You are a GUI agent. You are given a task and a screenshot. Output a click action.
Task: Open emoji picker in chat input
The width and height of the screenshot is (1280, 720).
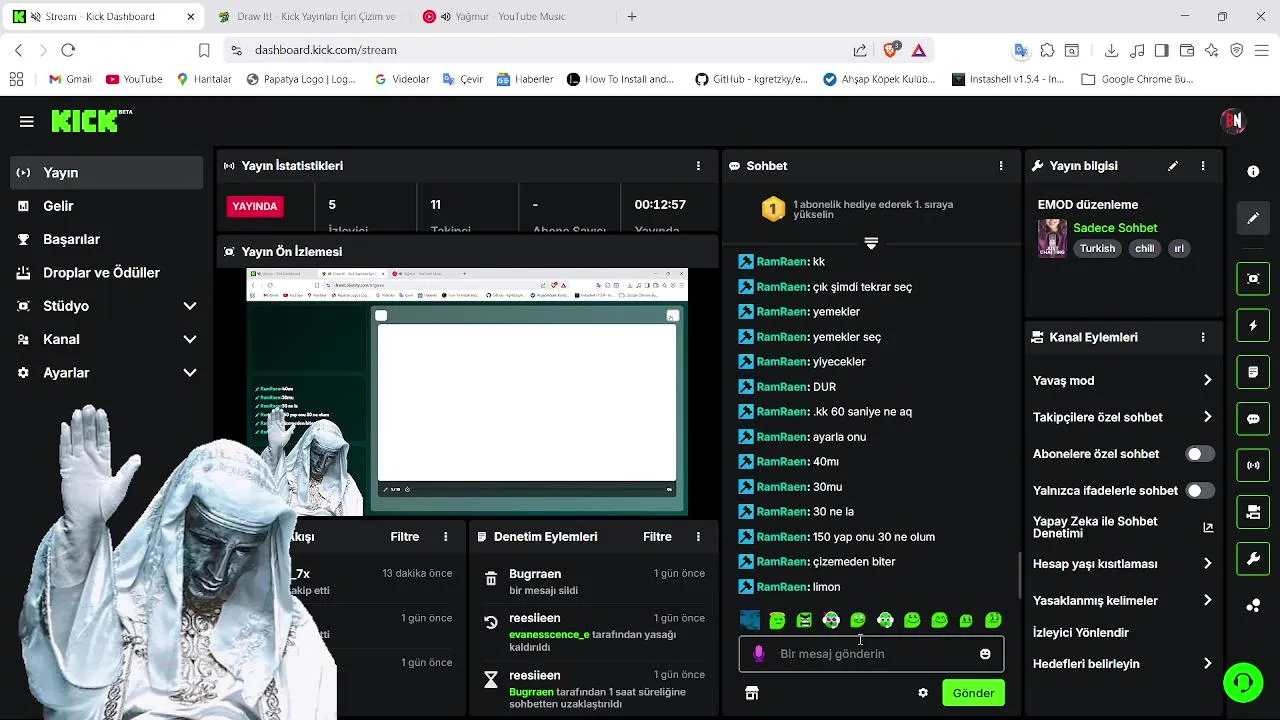point(985,654)
